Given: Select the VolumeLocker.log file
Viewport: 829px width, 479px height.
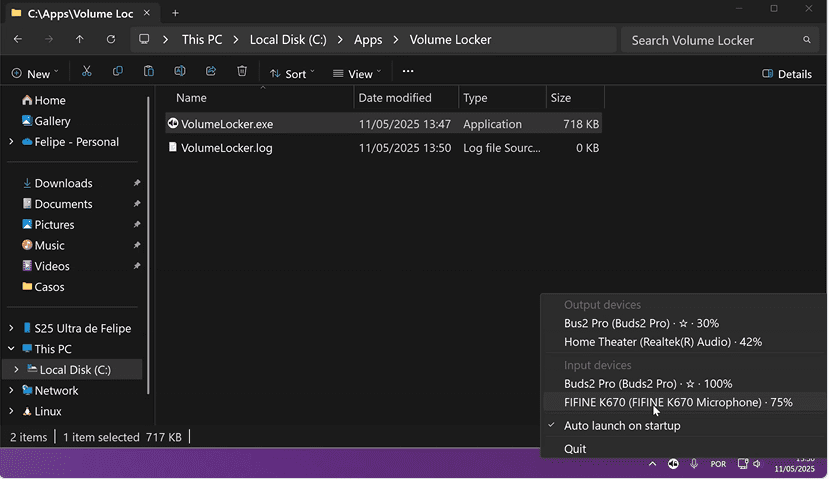Looking at the screenshot, I should (x=226, y=148).
